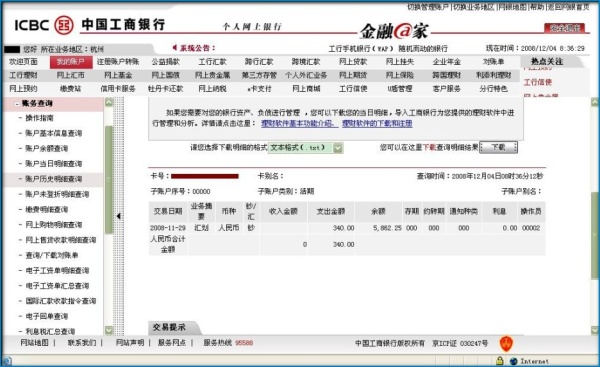Click 返回网银首页 top link
This screenshot has height=367, width=600.
[x=569, y=7]
